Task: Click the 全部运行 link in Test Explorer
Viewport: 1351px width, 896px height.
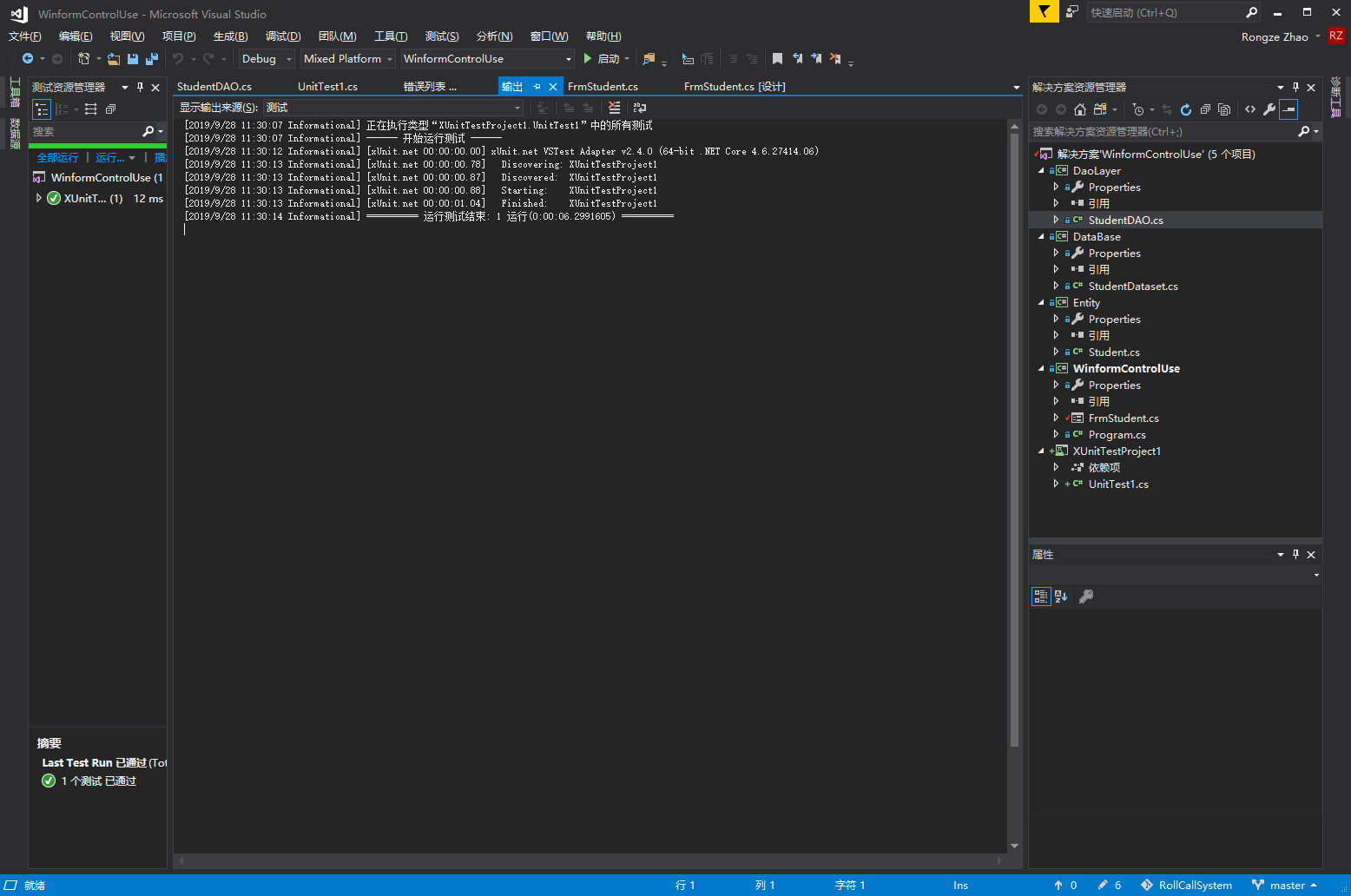Action: [x=57, y=157]
